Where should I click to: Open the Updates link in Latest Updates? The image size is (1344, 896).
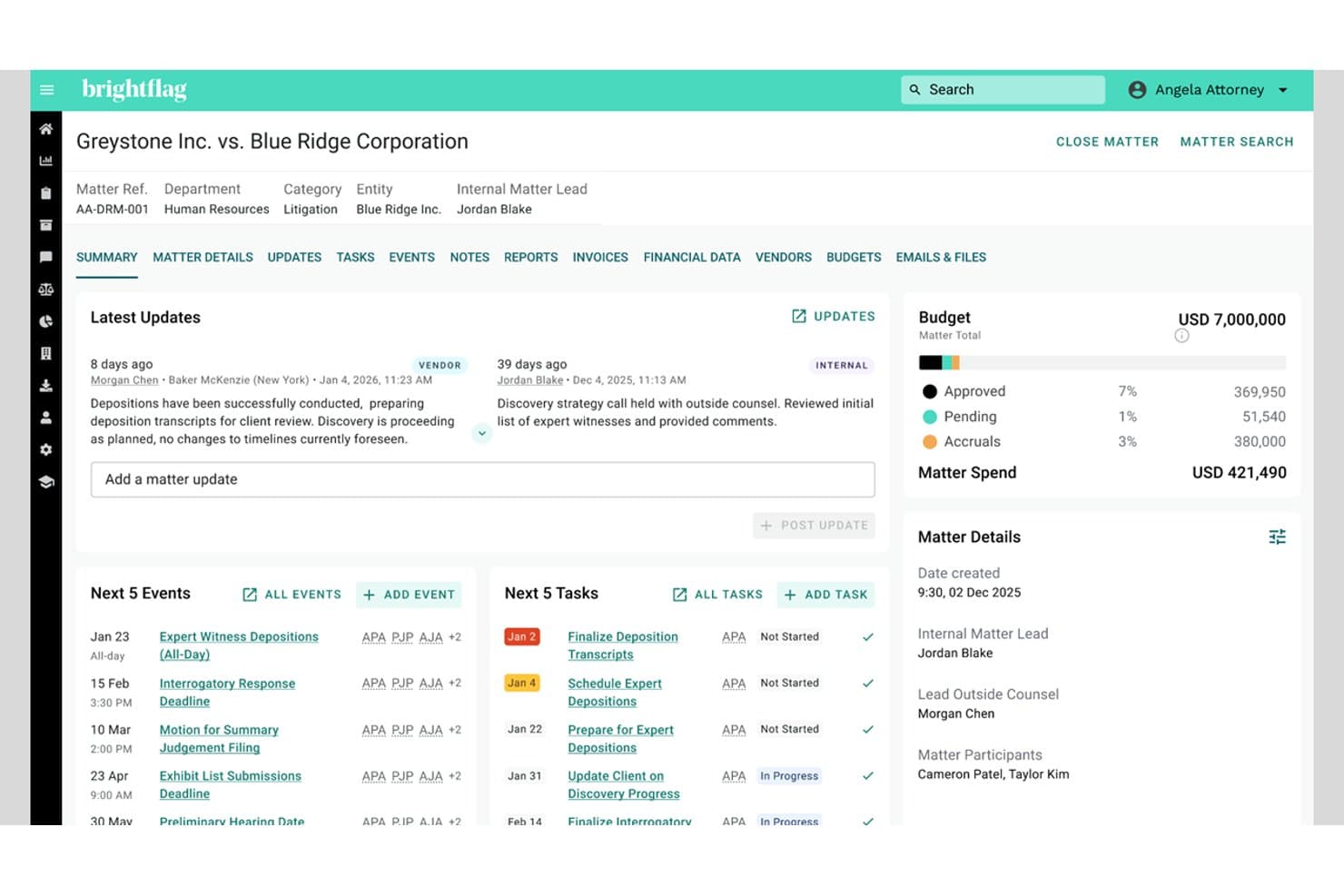point(834,316)
